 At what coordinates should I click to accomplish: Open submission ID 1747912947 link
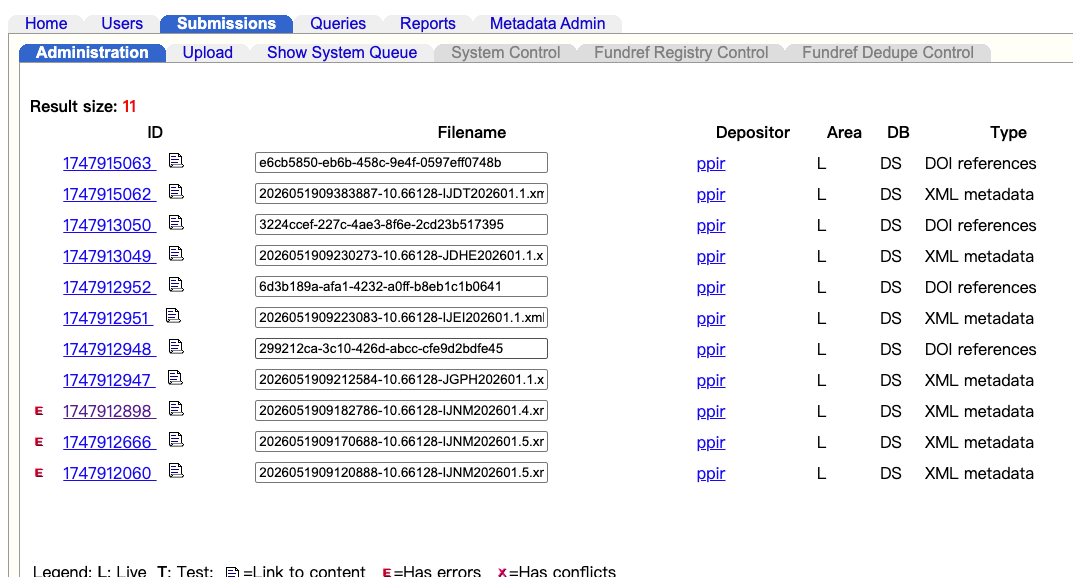(108, 381)
